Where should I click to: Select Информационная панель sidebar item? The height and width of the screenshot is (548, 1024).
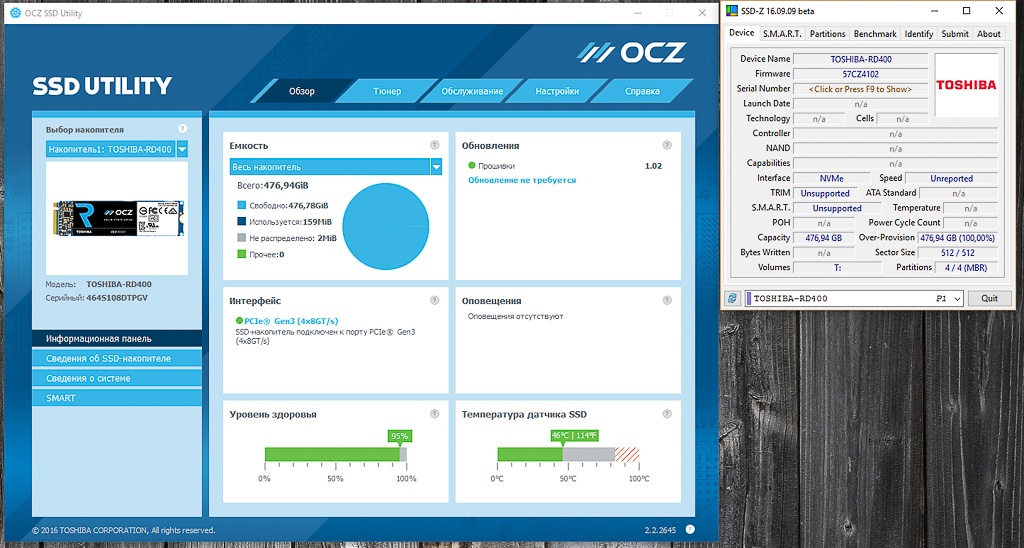(x=117, y=338)
